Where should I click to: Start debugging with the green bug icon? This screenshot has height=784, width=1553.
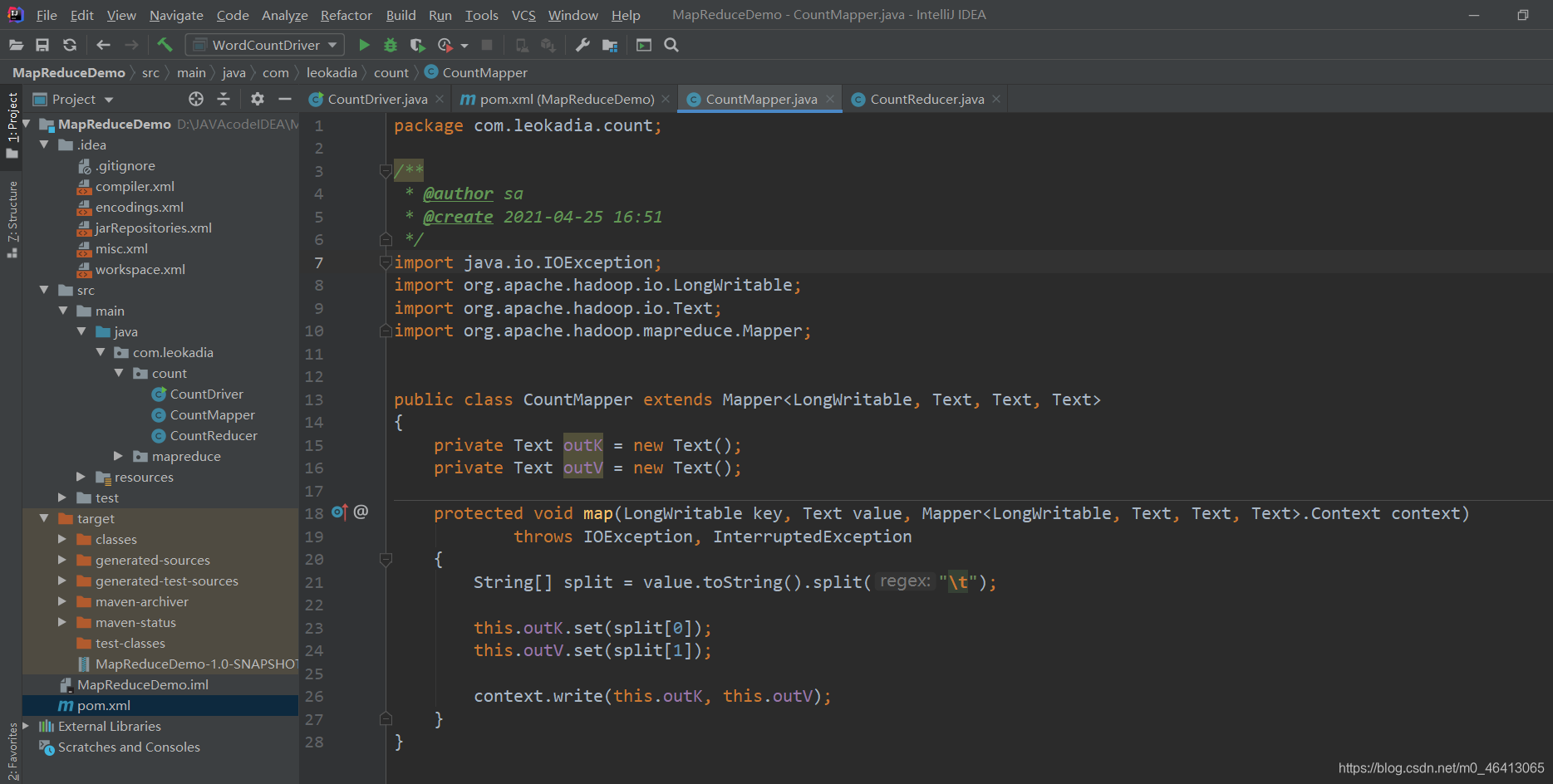point(391,45)
